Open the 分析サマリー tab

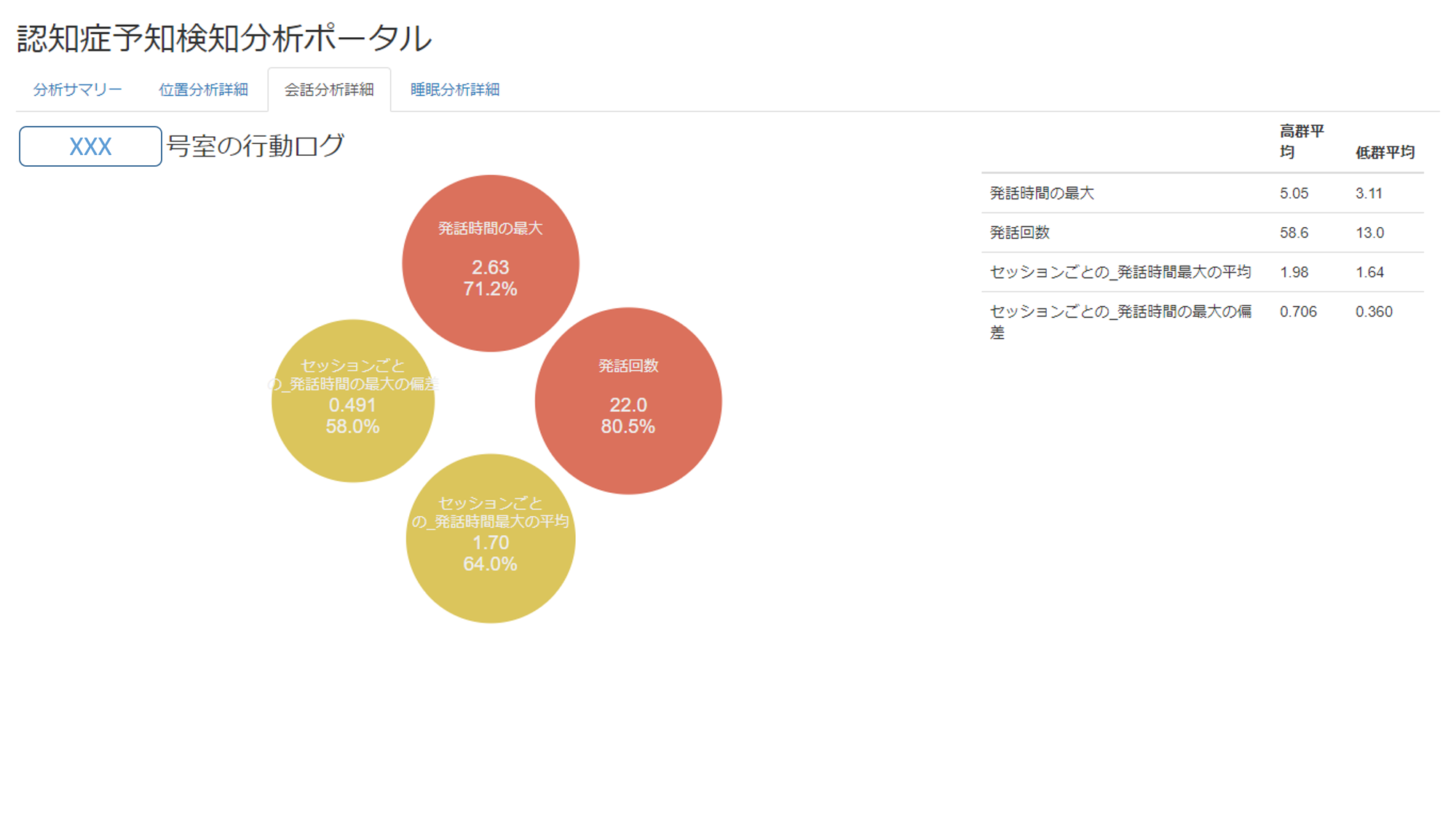coord(77,90)
